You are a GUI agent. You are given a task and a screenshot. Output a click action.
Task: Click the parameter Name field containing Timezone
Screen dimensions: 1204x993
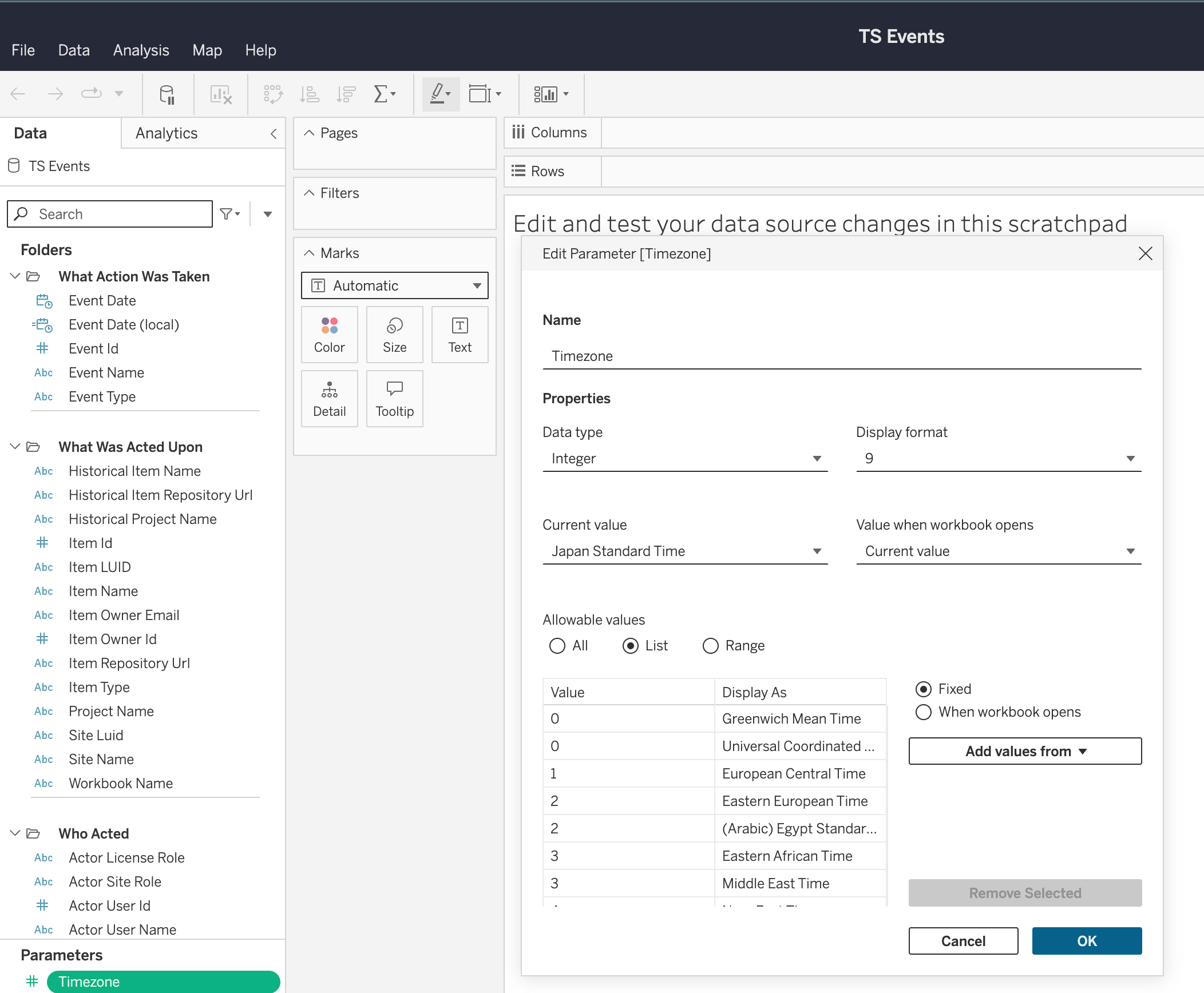pyautogui.click(x=842, y=356)
